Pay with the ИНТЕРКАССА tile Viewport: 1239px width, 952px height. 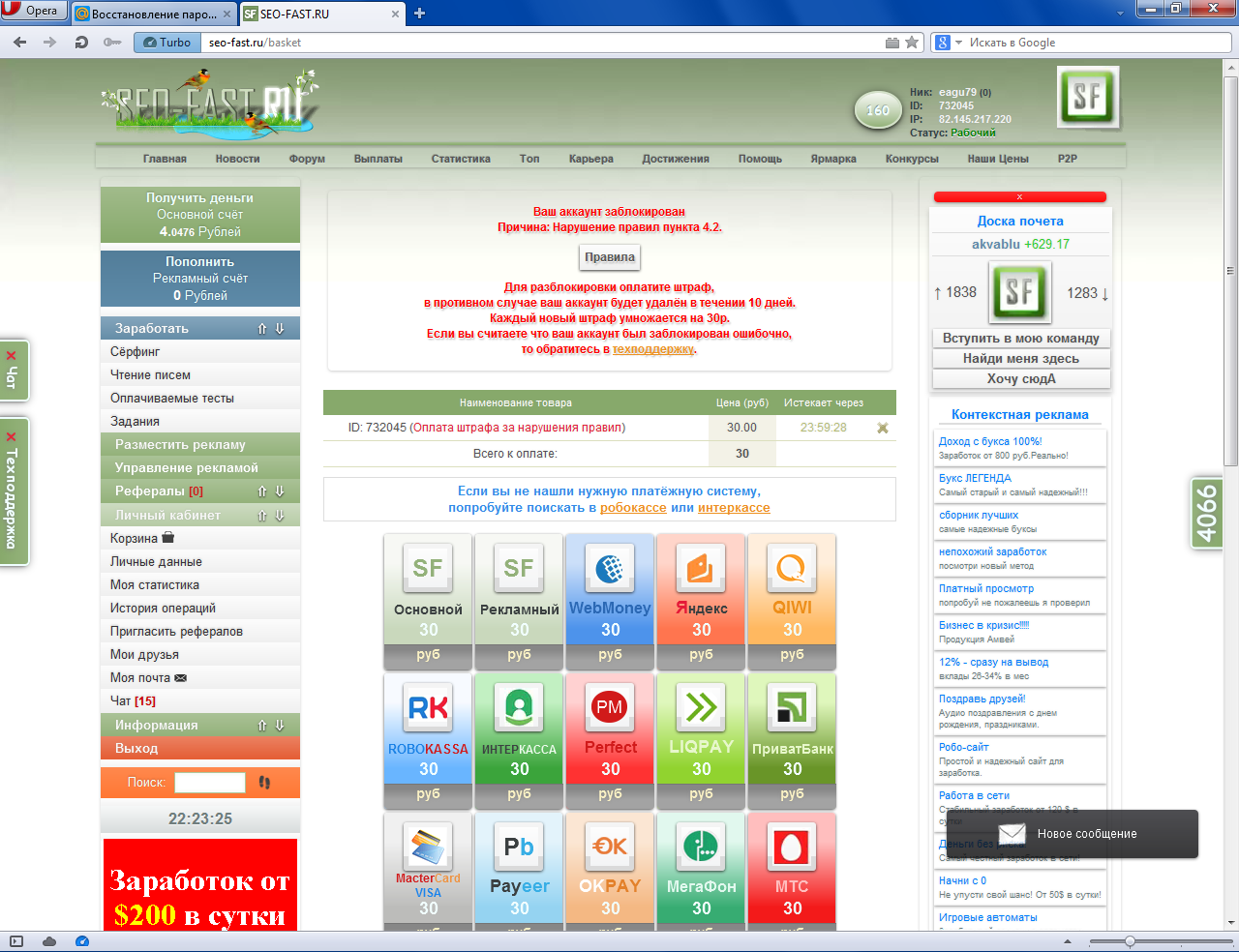pyautogui.click(x=519, y=741)
